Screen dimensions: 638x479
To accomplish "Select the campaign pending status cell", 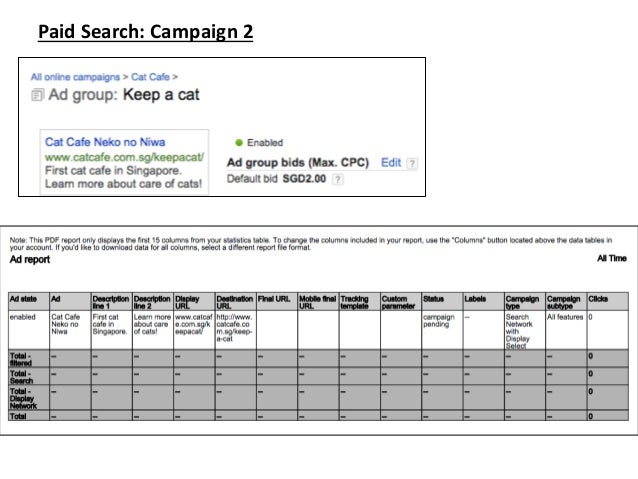I will click(438, 323).
